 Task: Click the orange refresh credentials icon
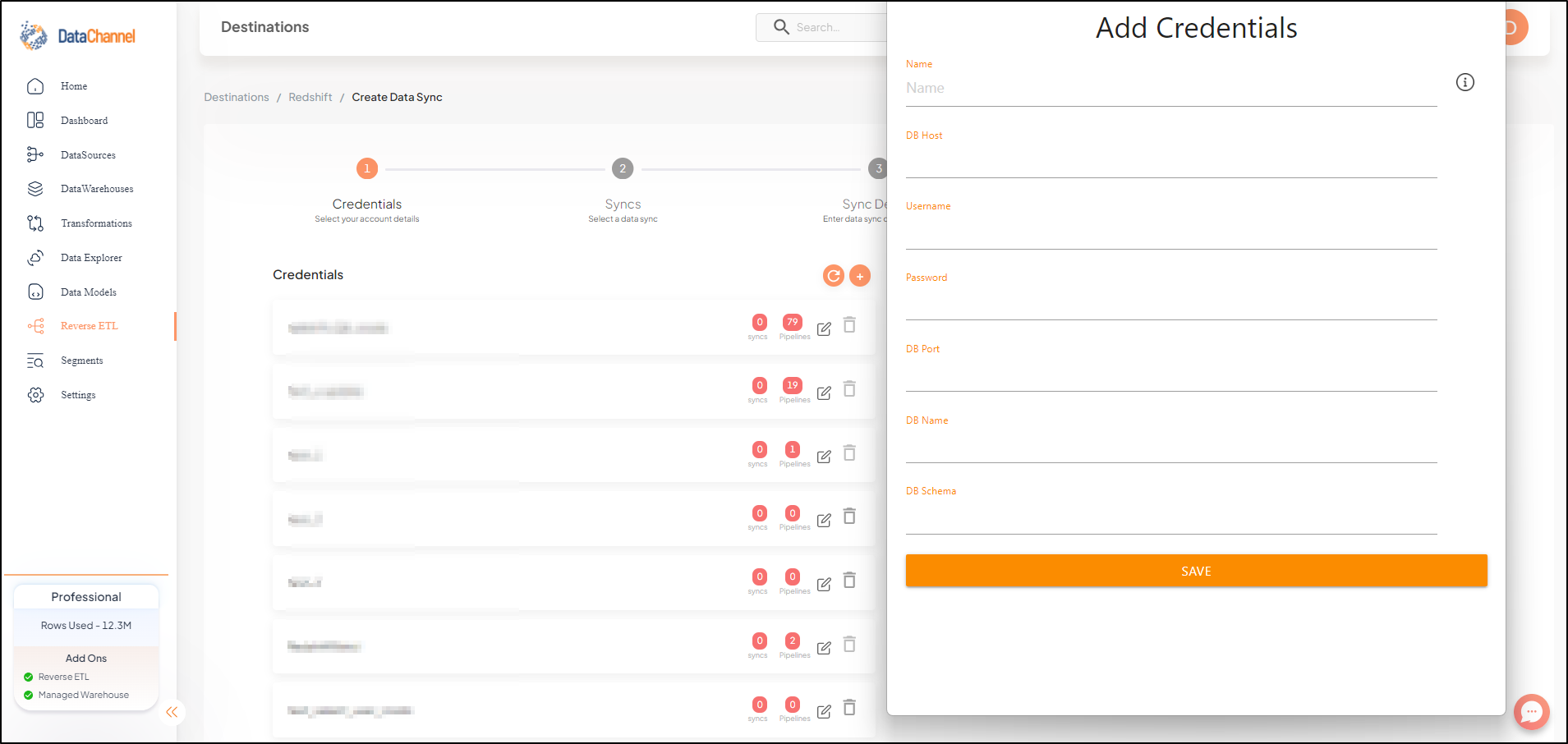[833, 276]
